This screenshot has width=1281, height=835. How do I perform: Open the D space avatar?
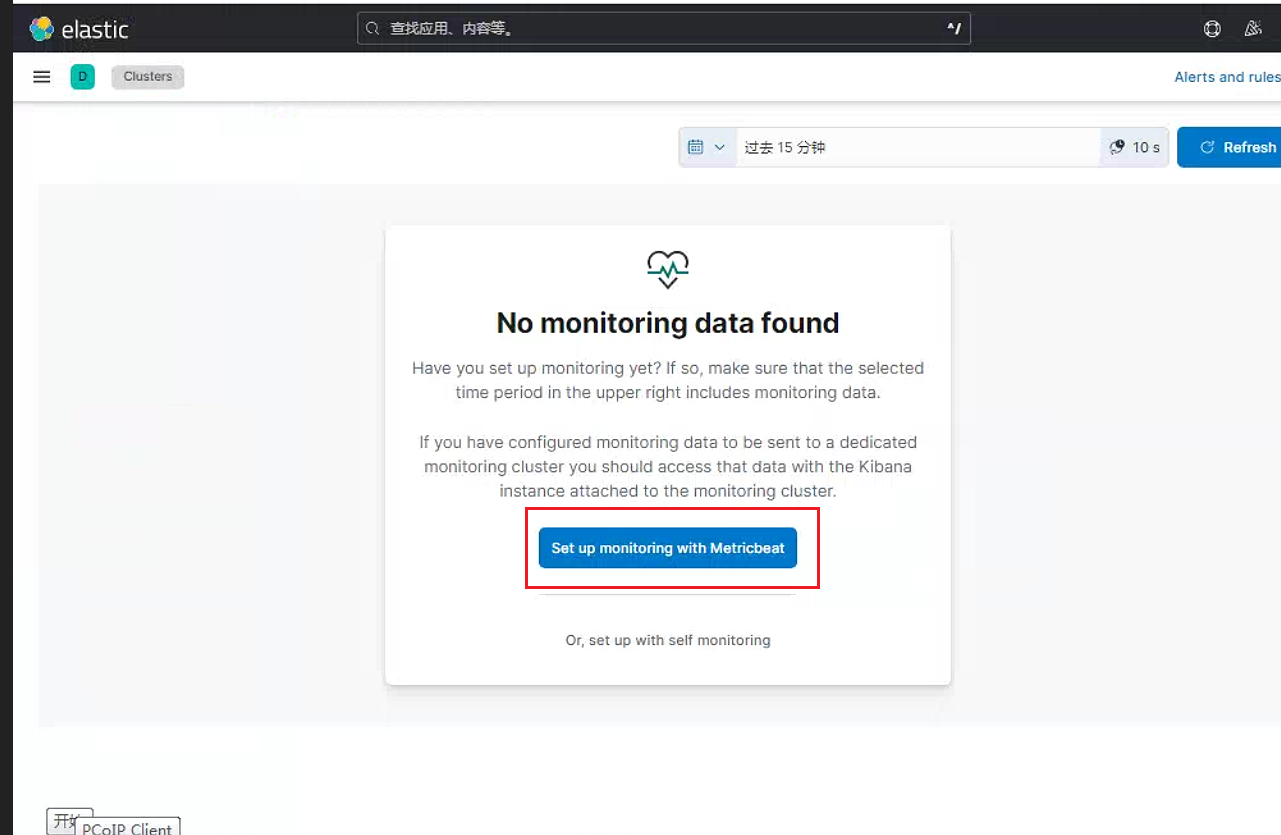(82, 77)
